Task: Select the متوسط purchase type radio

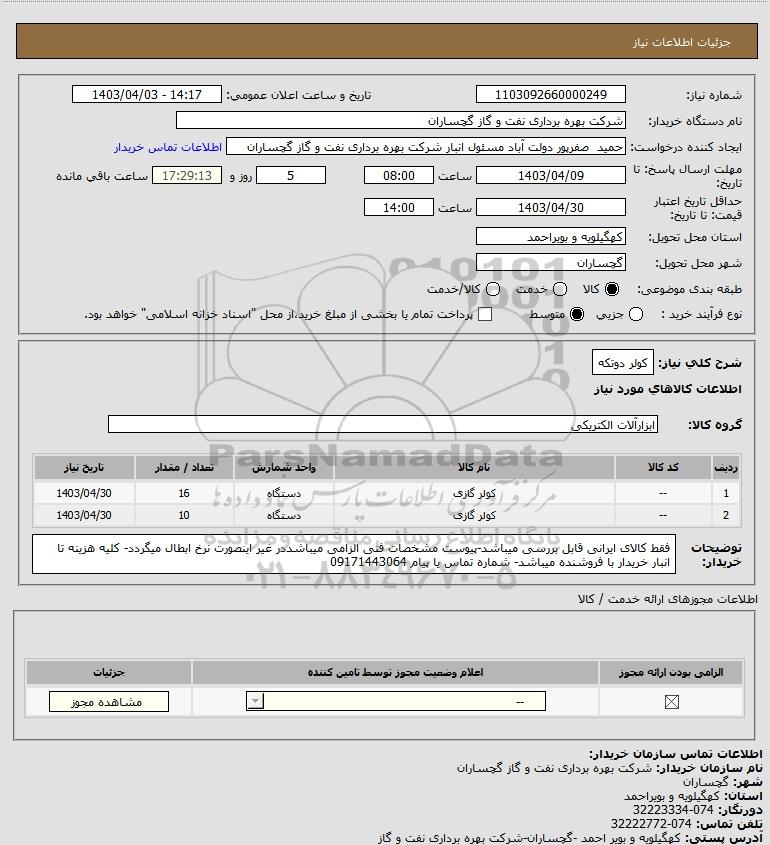Action: pyautogui.click(x=577, y=314)
